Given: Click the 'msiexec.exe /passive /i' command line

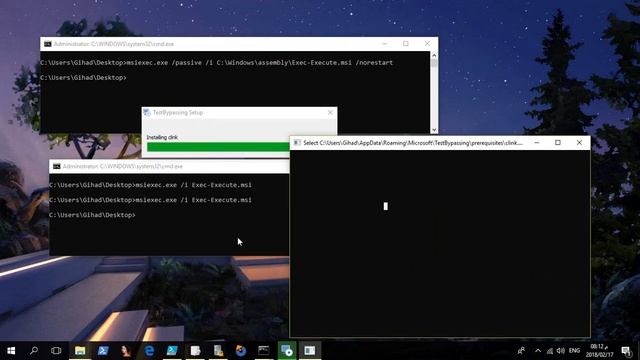Looking at the screenshot, I should 217,63.
